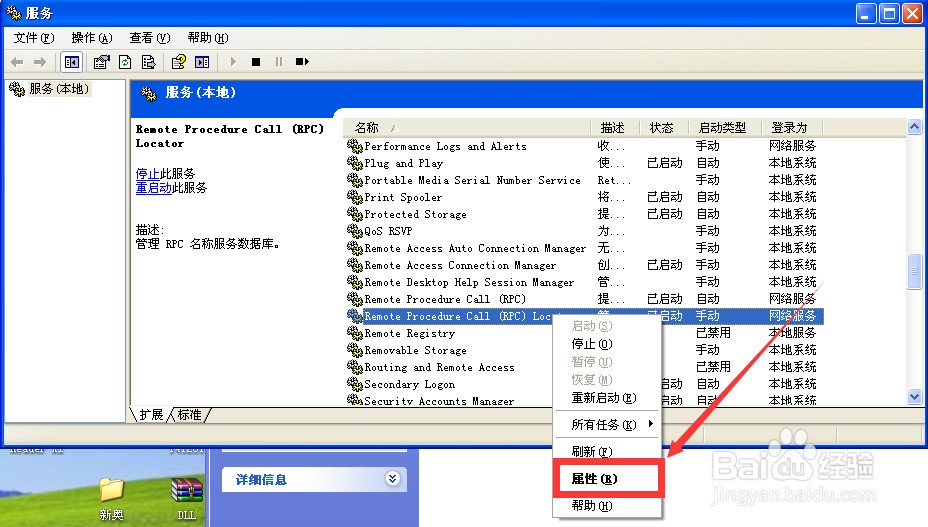Click the Forward arrow toolbar icon
Screen dimensions: 928x527
pyautogui.click(x=40, y=62)
